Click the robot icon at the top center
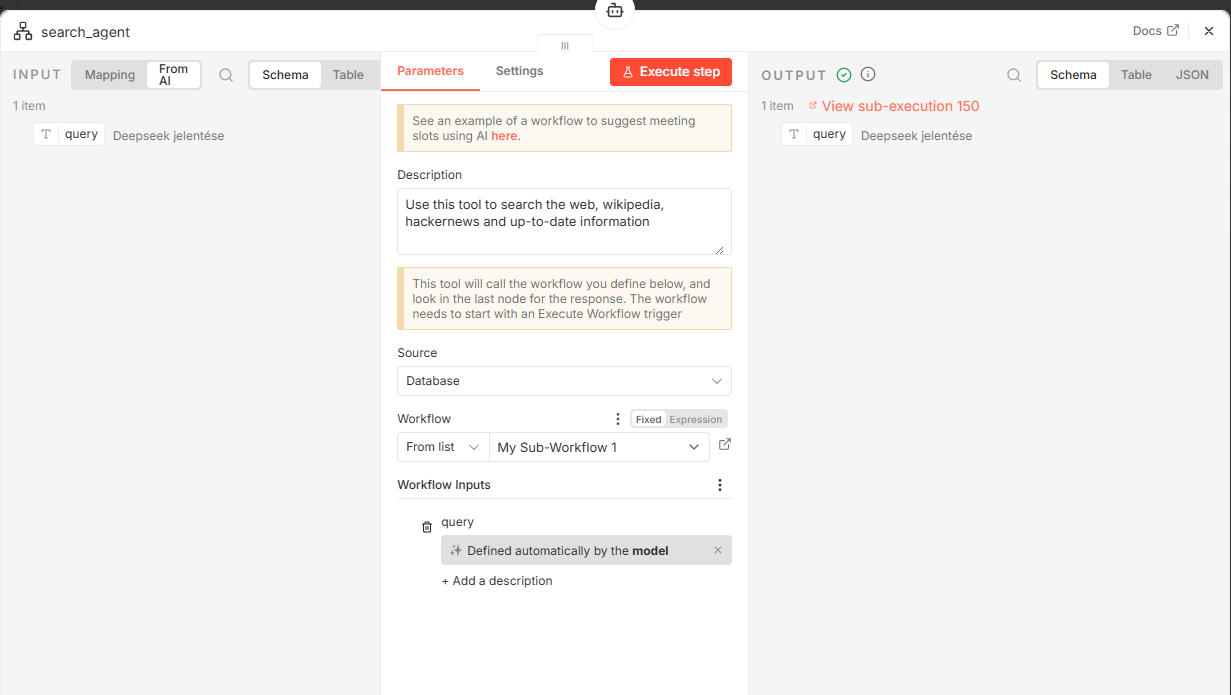This screenshot has height=695, width=1231. [615, 11]
